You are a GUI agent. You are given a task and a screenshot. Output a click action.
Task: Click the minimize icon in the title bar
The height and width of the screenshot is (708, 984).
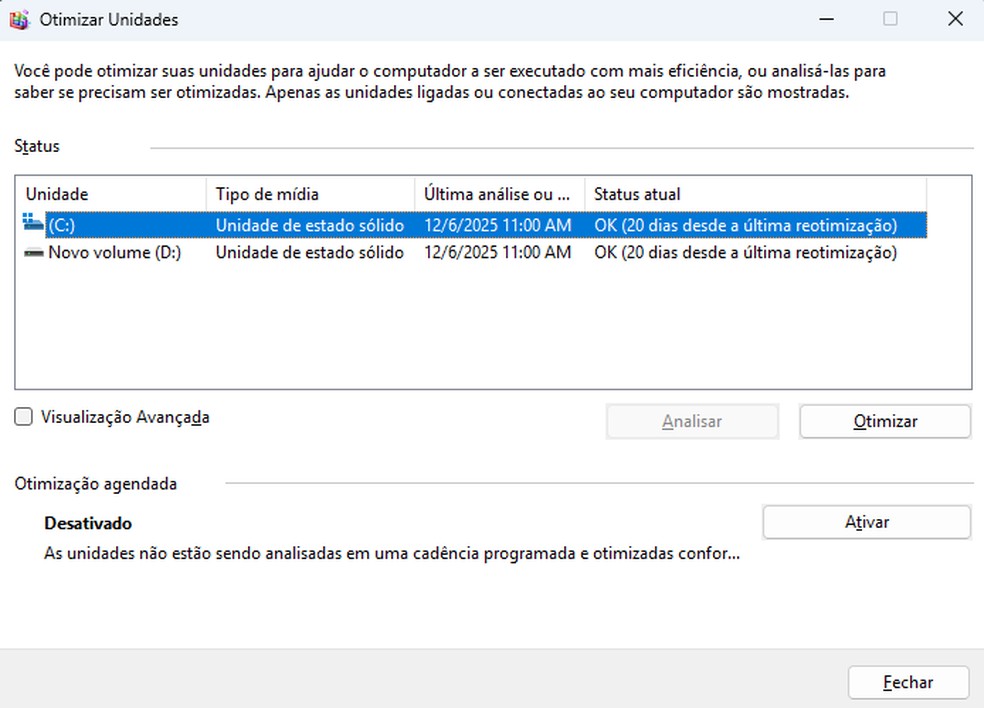coord(826,19)
